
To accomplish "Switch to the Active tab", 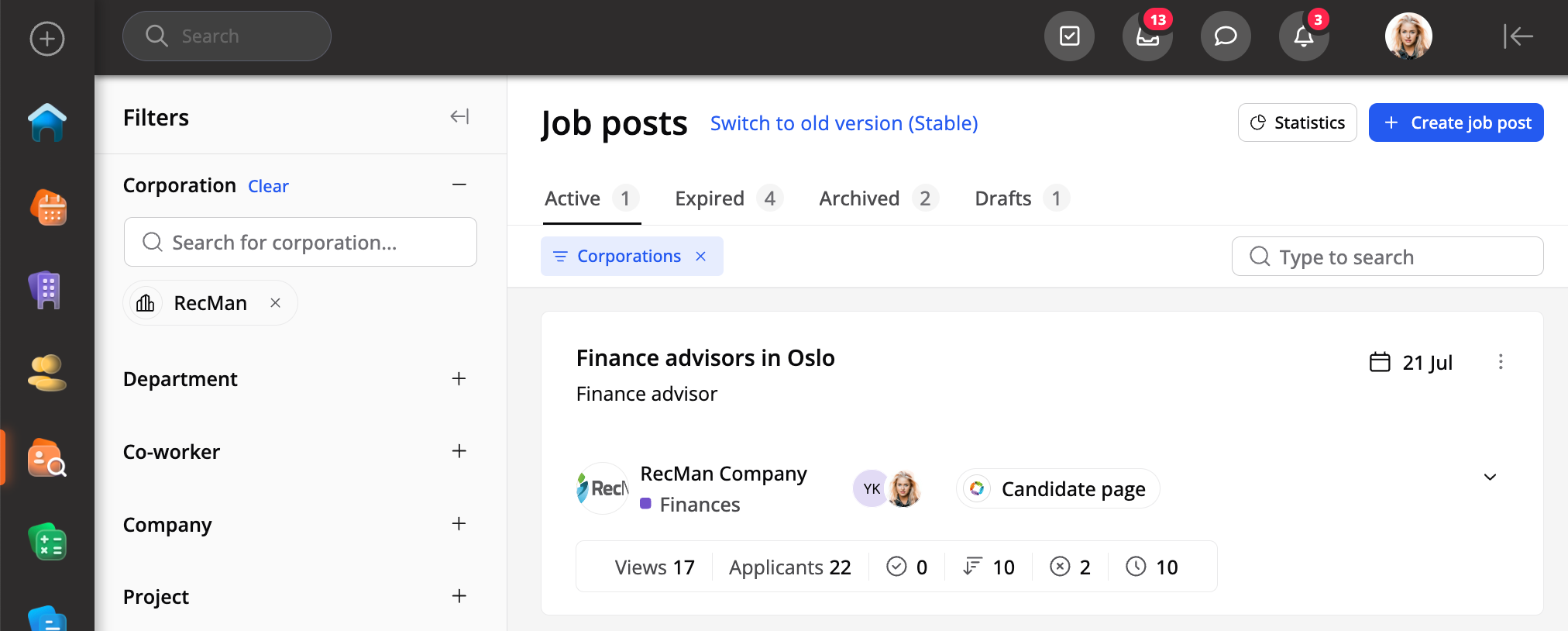I will pyautogui.click(x=592, y=198).
